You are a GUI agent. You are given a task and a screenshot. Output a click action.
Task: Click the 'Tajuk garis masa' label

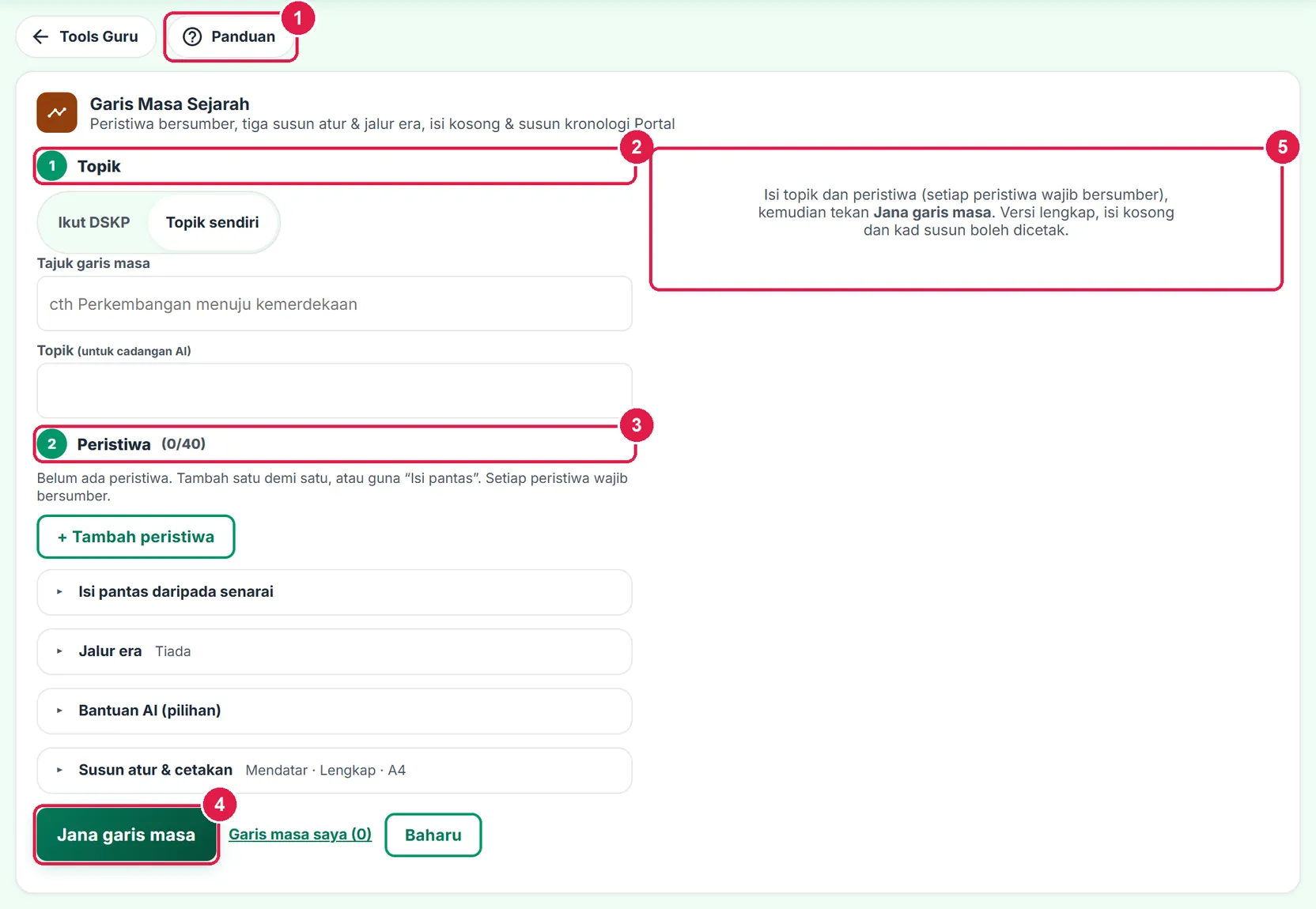(93, 263)
